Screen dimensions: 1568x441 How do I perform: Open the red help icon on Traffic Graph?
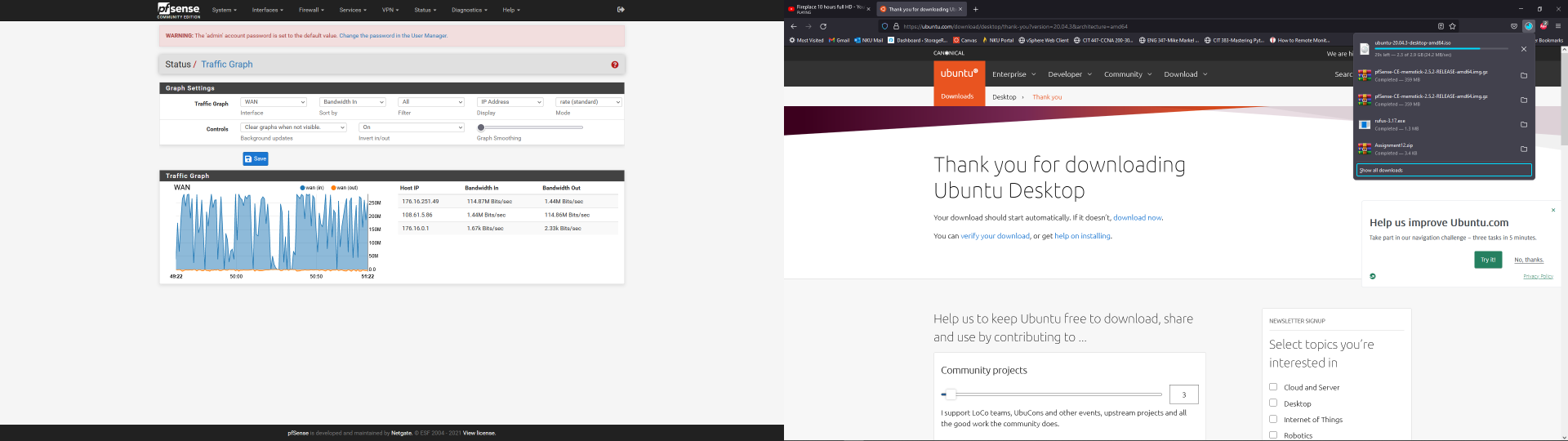click(x=615, y=65)
